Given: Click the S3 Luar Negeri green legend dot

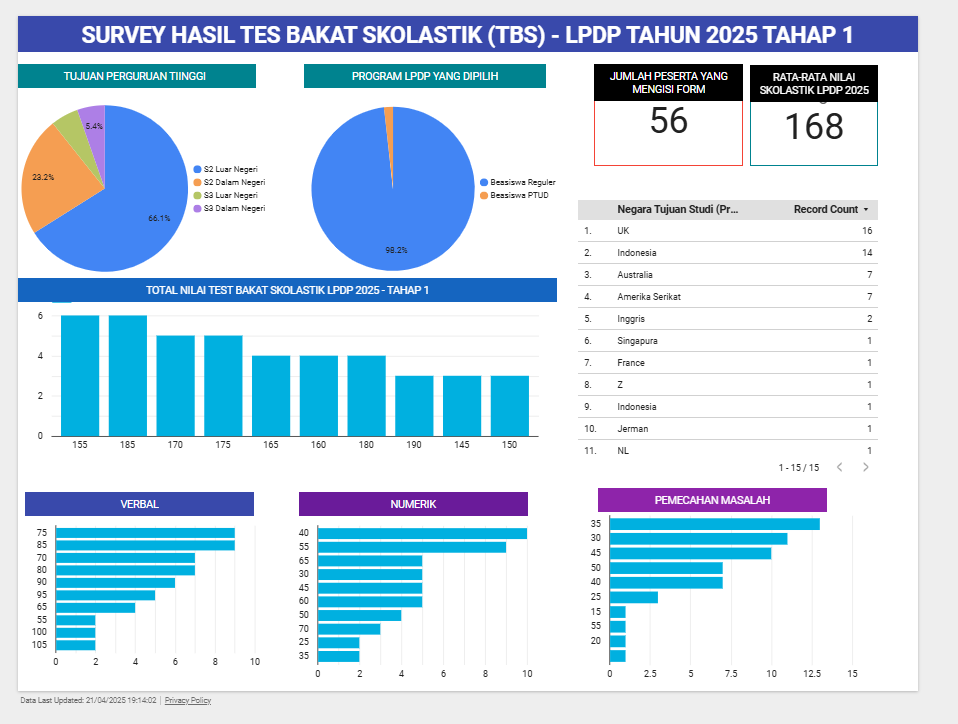Looking at the screenshot, I should point(197,196).
